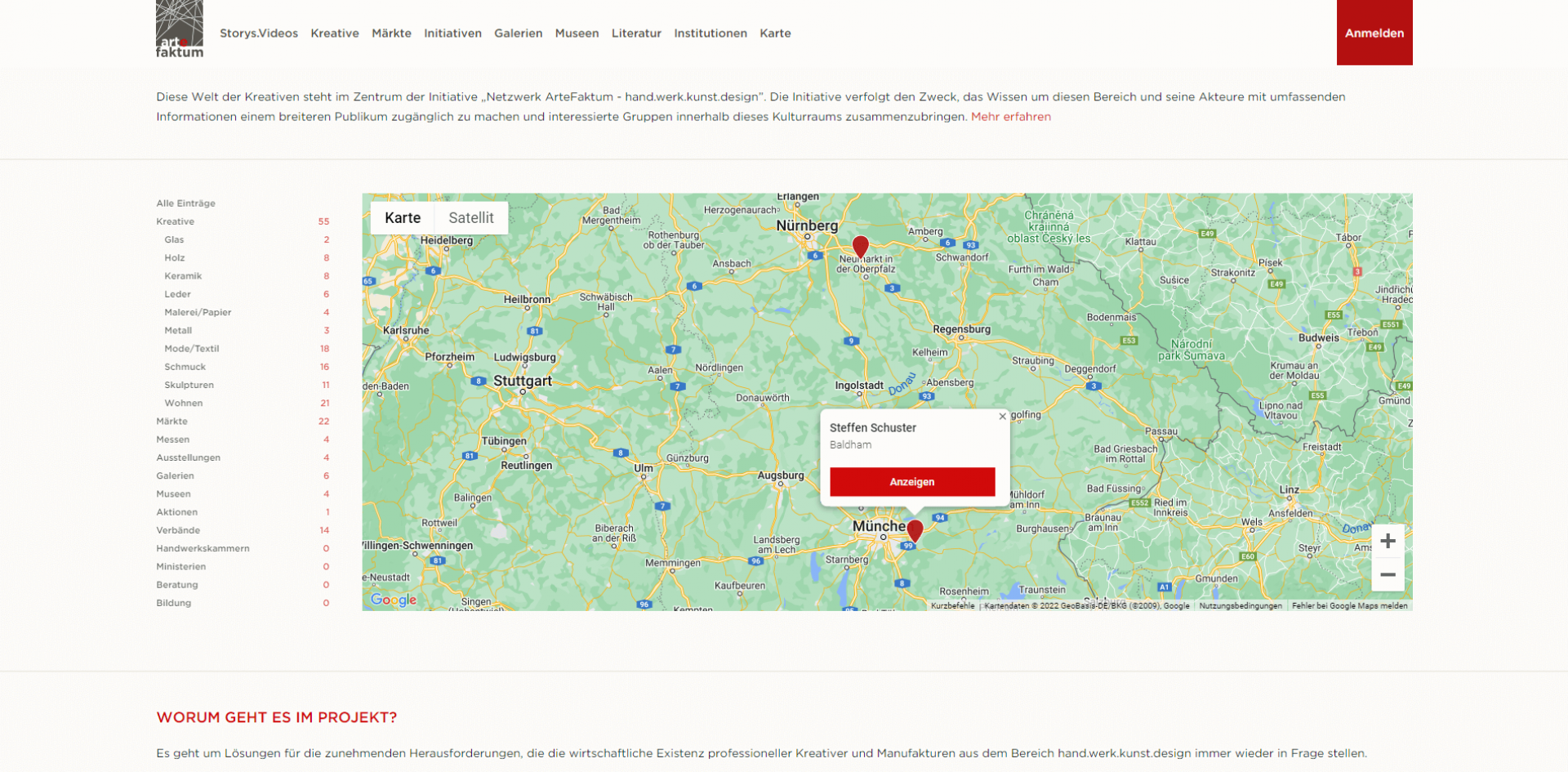The height and width of the screenshot is (772, 1568).
Task: Switch map to Satellit view
Action: coord(470,218)
